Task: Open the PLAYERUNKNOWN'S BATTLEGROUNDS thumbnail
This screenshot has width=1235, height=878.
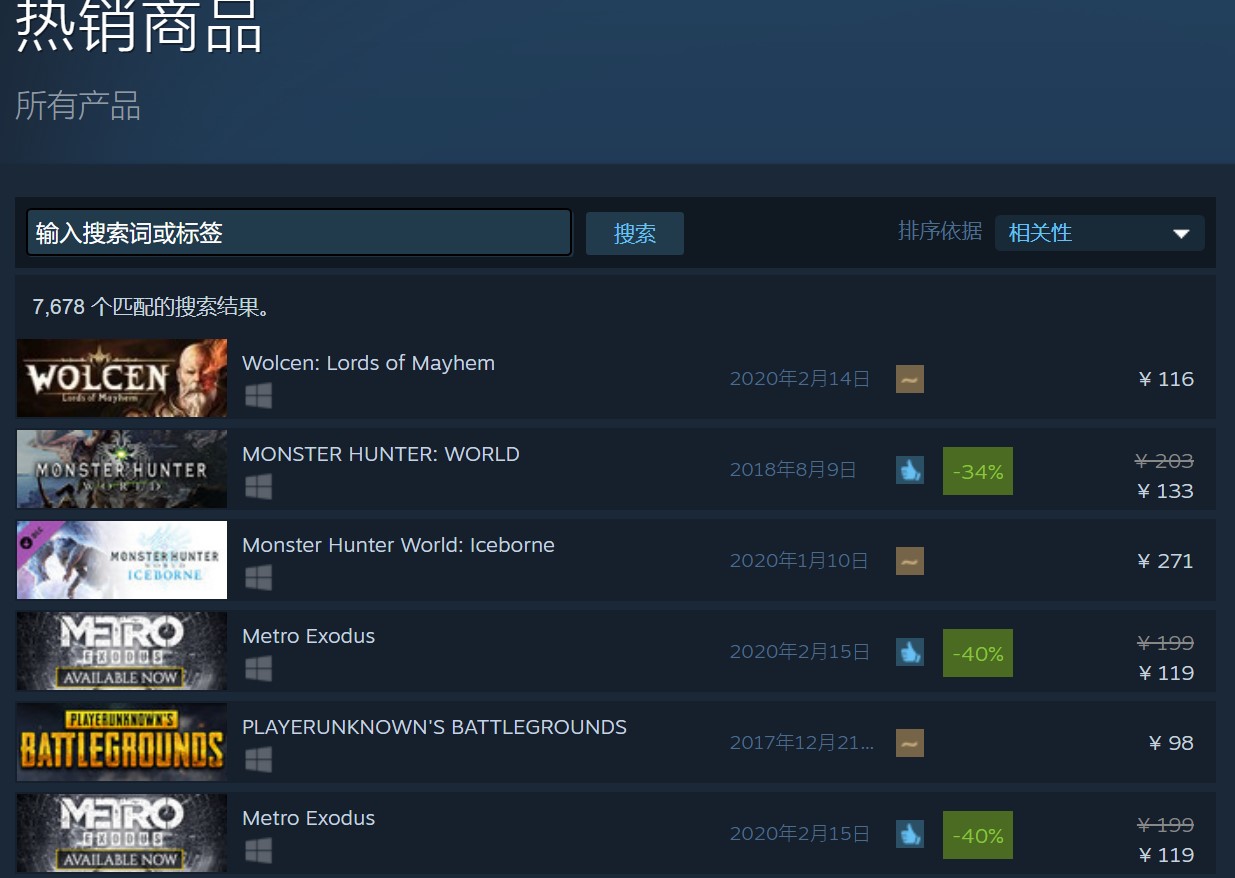Action: tap(122, 742)
